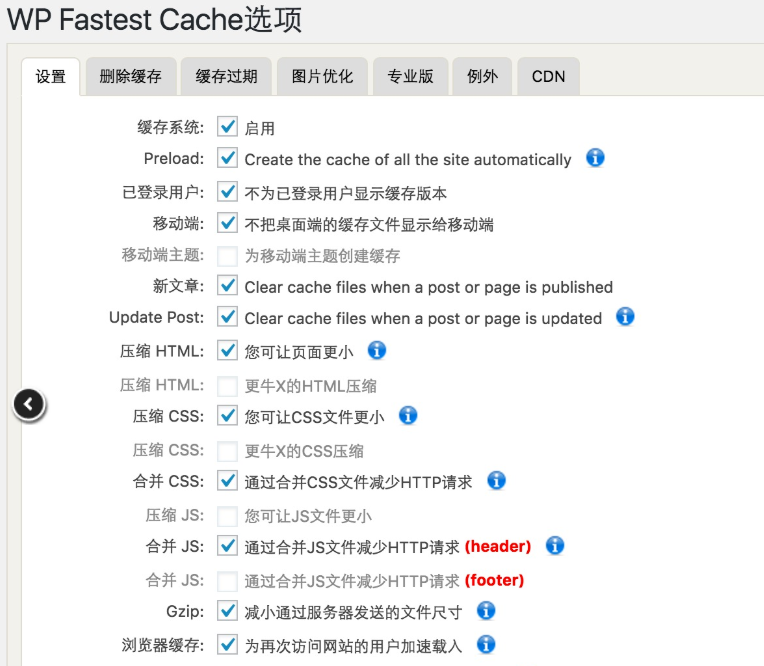Viewport: 764px width, 666px height.
Task: Check 更牛X的HTML压缩 checkbox
Action: tap(228, 385)
